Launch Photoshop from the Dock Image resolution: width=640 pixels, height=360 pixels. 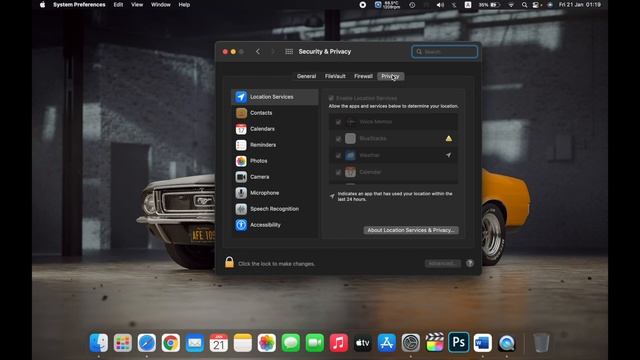coord(458,342)
